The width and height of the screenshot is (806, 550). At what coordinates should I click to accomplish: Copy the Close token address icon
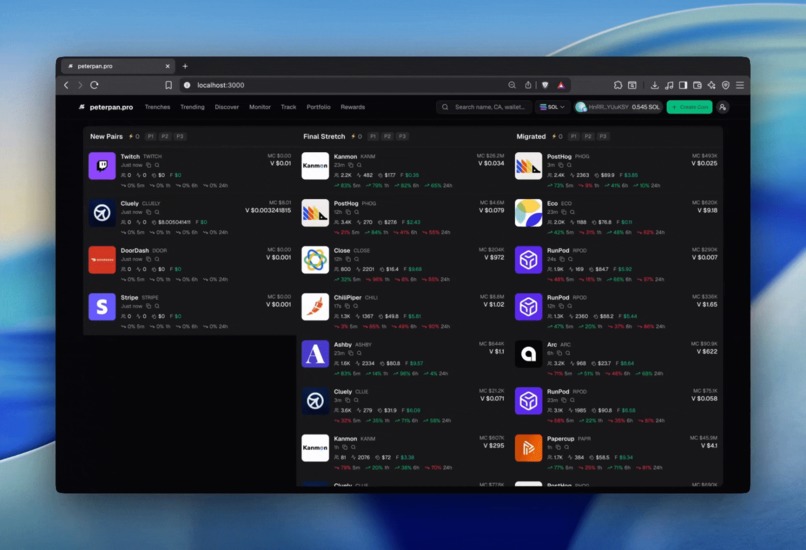(348, 259)
